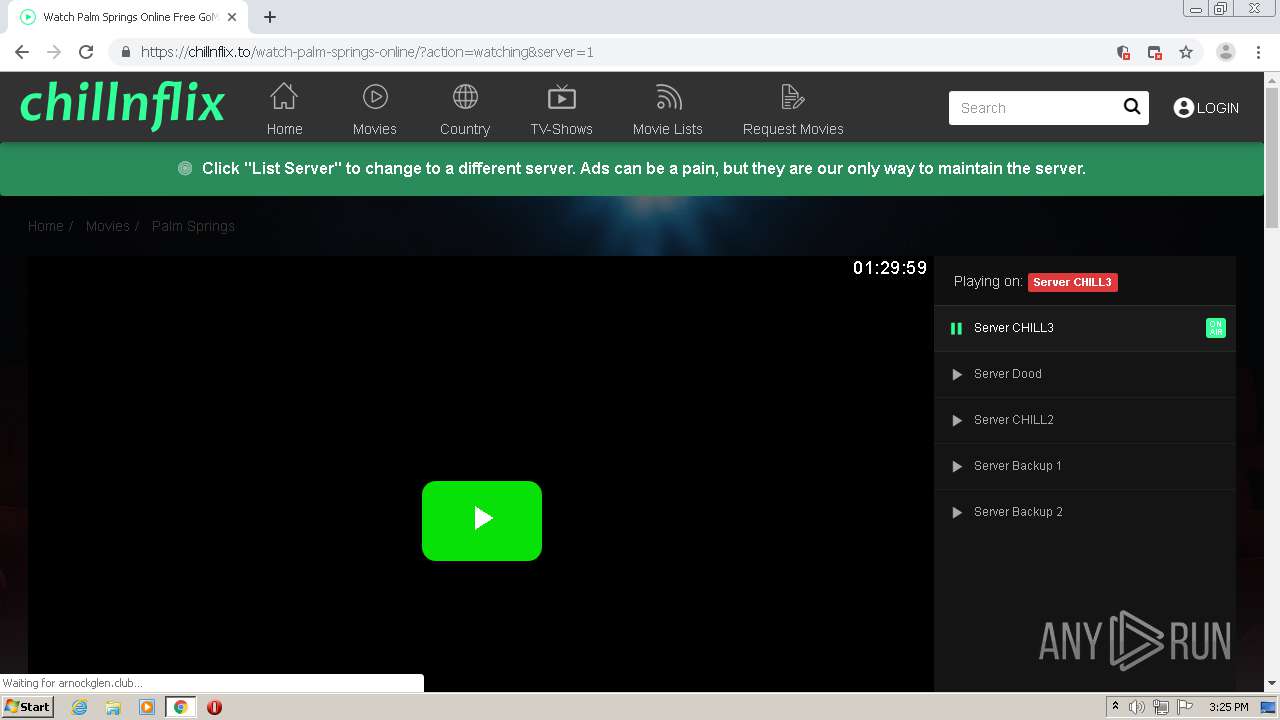Open the media player taskbar icon
Viewport: 1280px width, 720px height.
(147, 707)
